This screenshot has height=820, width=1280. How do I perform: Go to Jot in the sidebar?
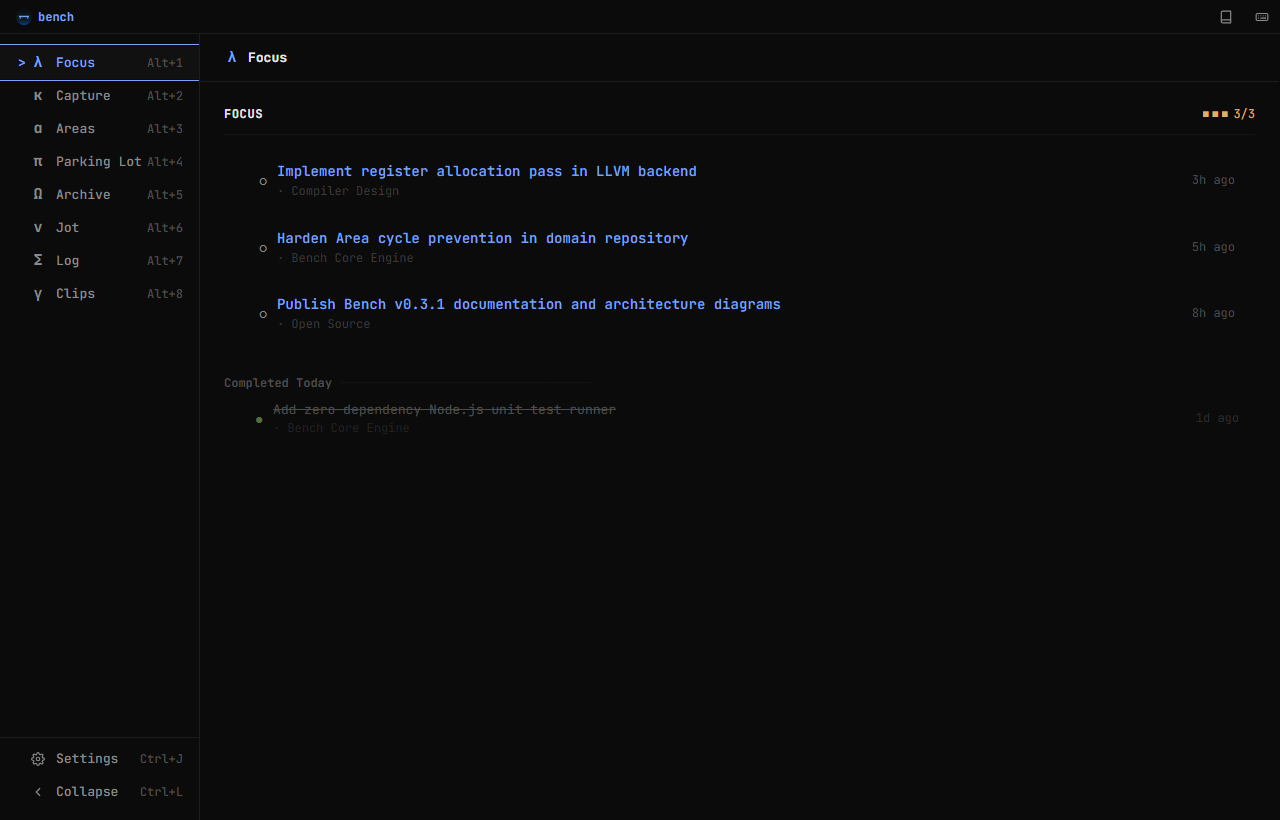click(x=100, y=228)
